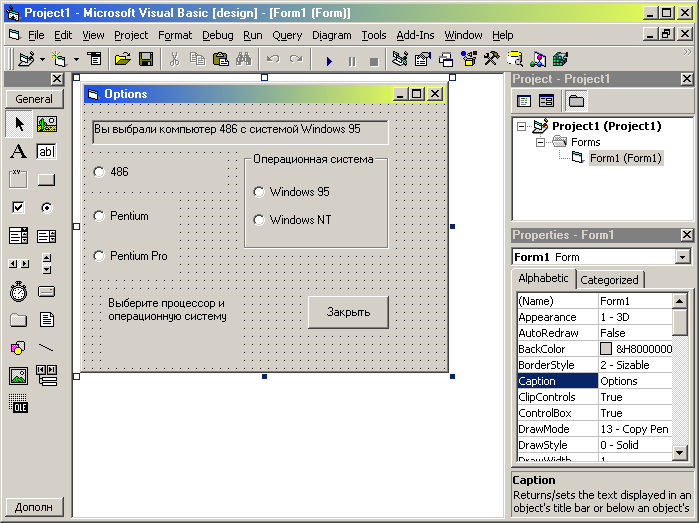Open the Add-Ins menu
Viewport: 699px width, 523px height.
tap(415, 35)
